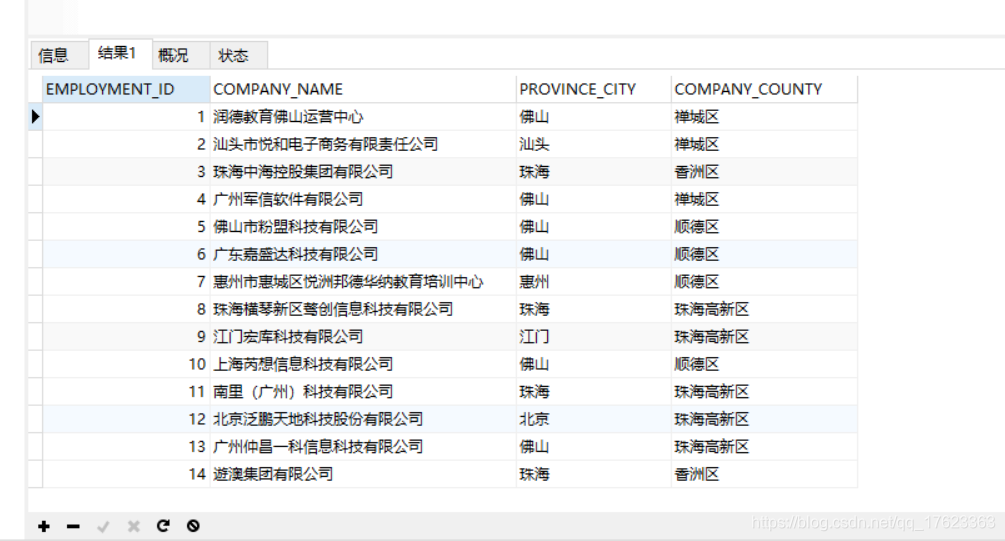
Task: Click the row selector for row 6
Action: (35, 254)
